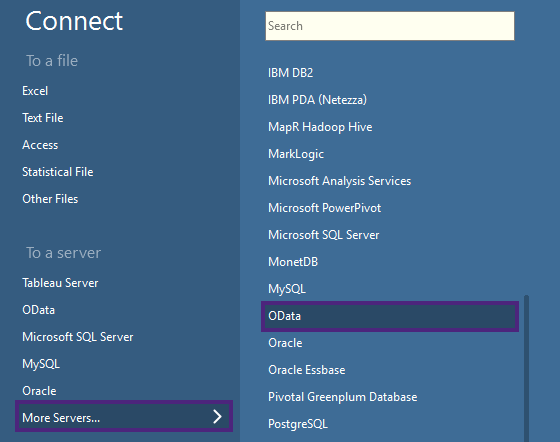Select Oracle Essbase connector
This screenshot has height=442, width=560.
(306, 370)
